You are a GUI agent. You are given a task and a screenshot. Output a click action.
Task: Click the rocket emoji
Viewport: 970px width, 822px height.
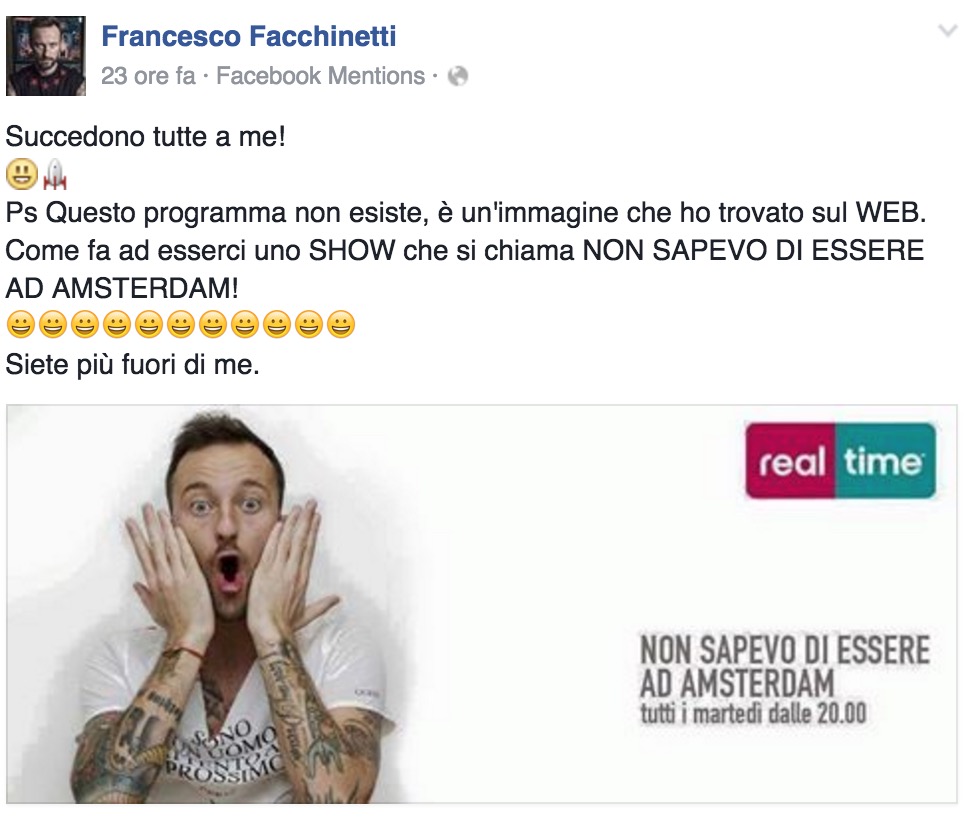(x=54, y=174)
